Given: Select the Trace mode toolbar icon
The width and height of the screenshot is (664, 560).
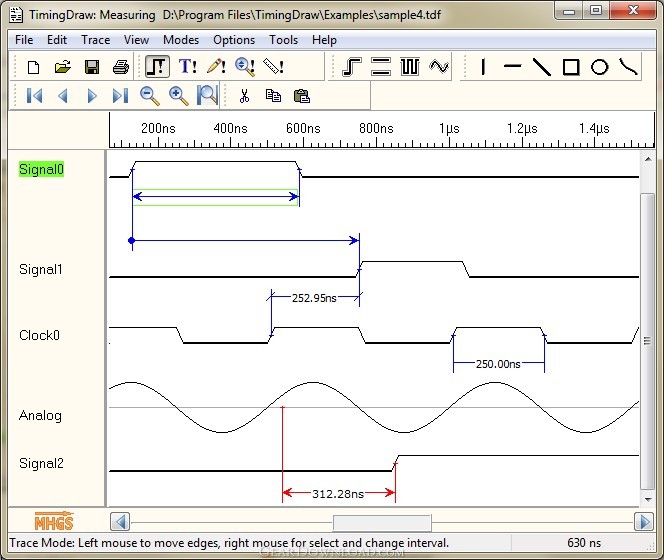Looking at the screenshot, I should [158, 67].
